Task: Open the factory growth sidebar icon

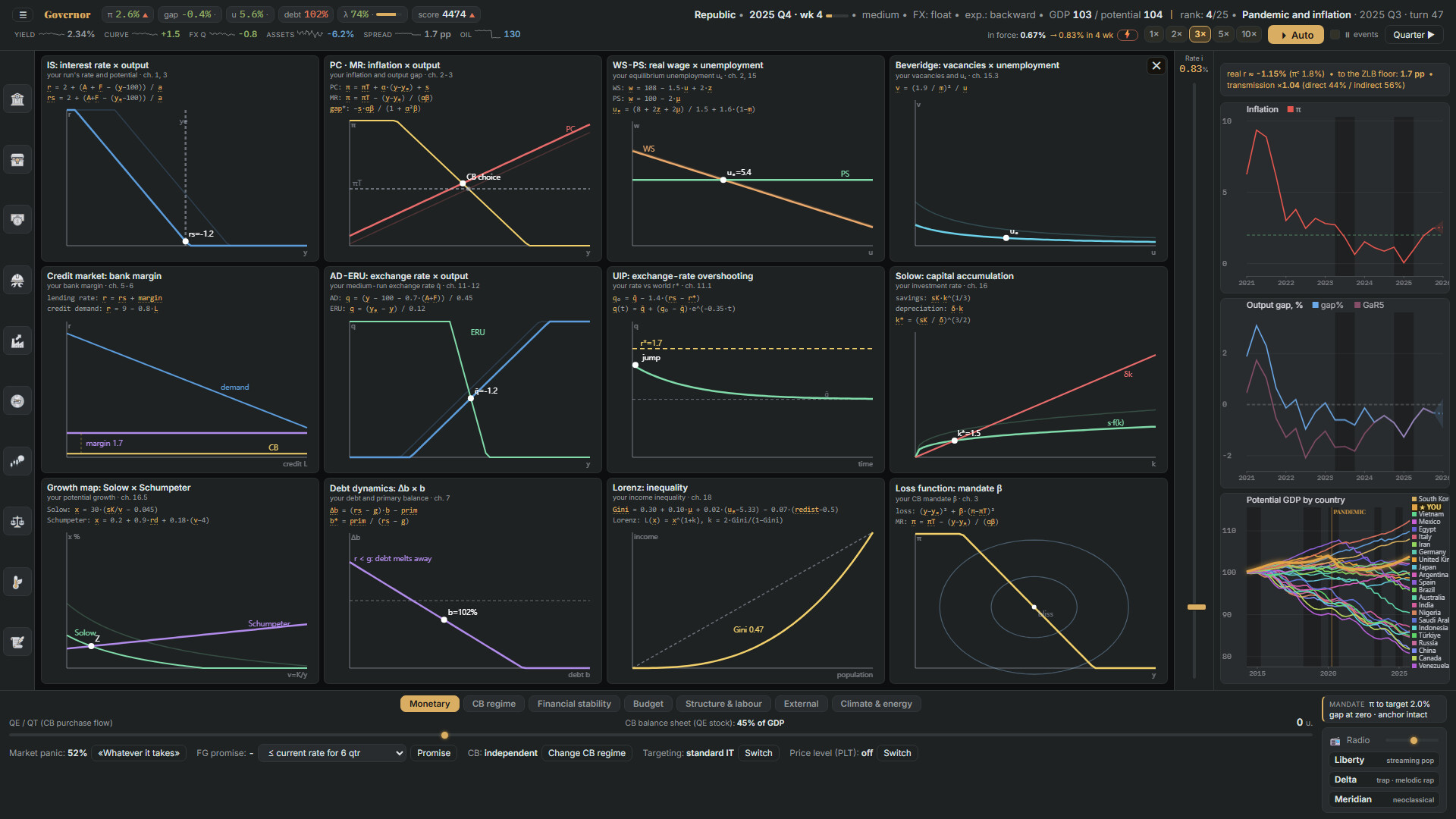Action: 17,341
